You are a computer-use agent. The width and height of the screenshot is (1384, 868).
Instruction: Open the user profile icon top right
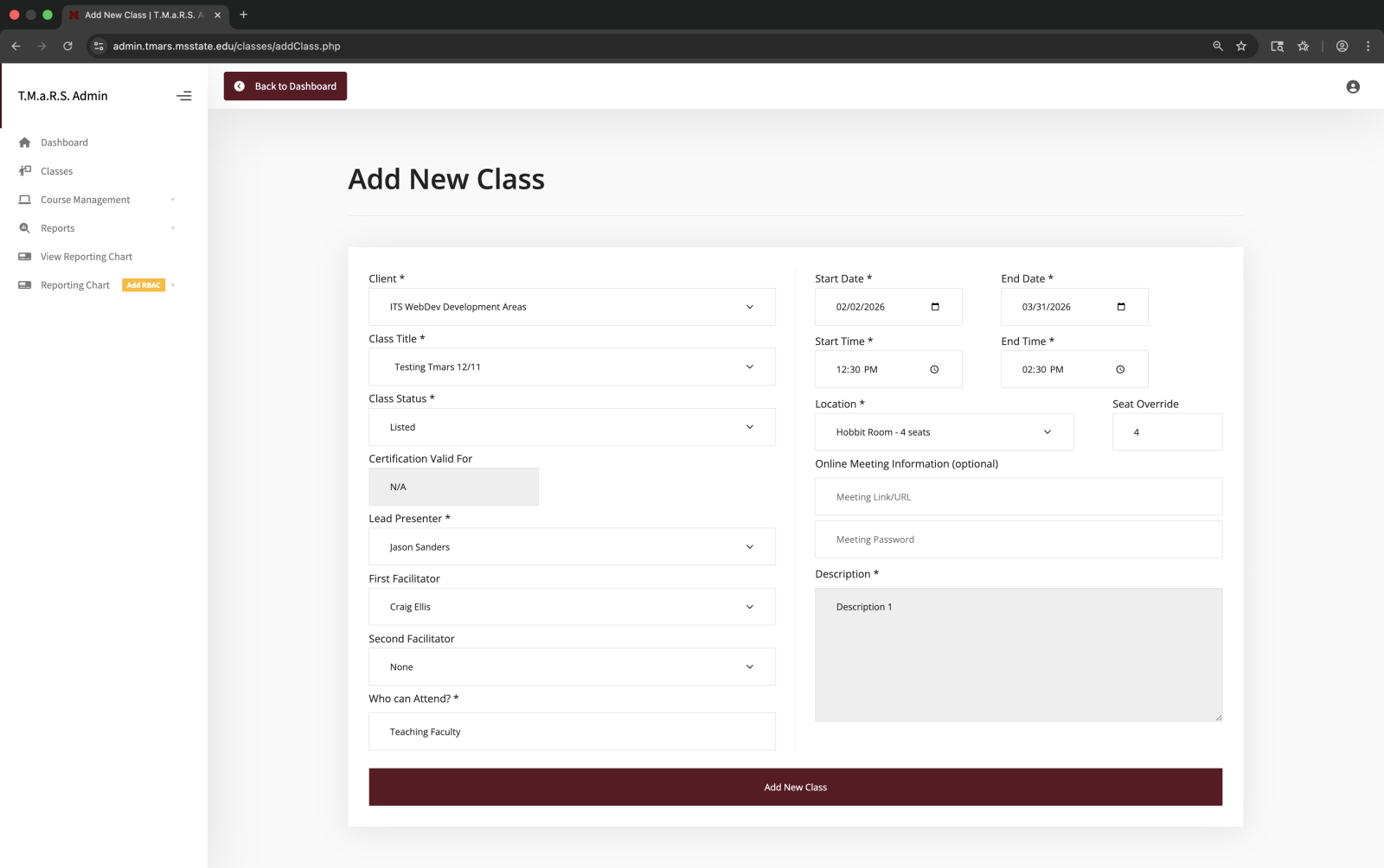click(1352, 86)
